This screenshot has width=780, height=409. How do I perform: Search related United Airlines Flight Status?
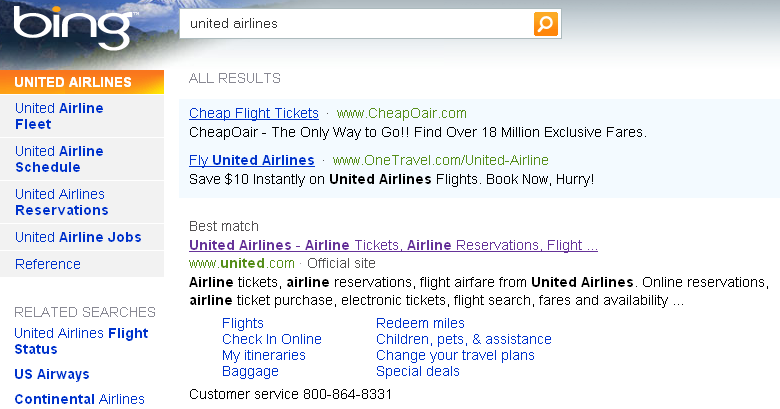click(x=81, y=341)
